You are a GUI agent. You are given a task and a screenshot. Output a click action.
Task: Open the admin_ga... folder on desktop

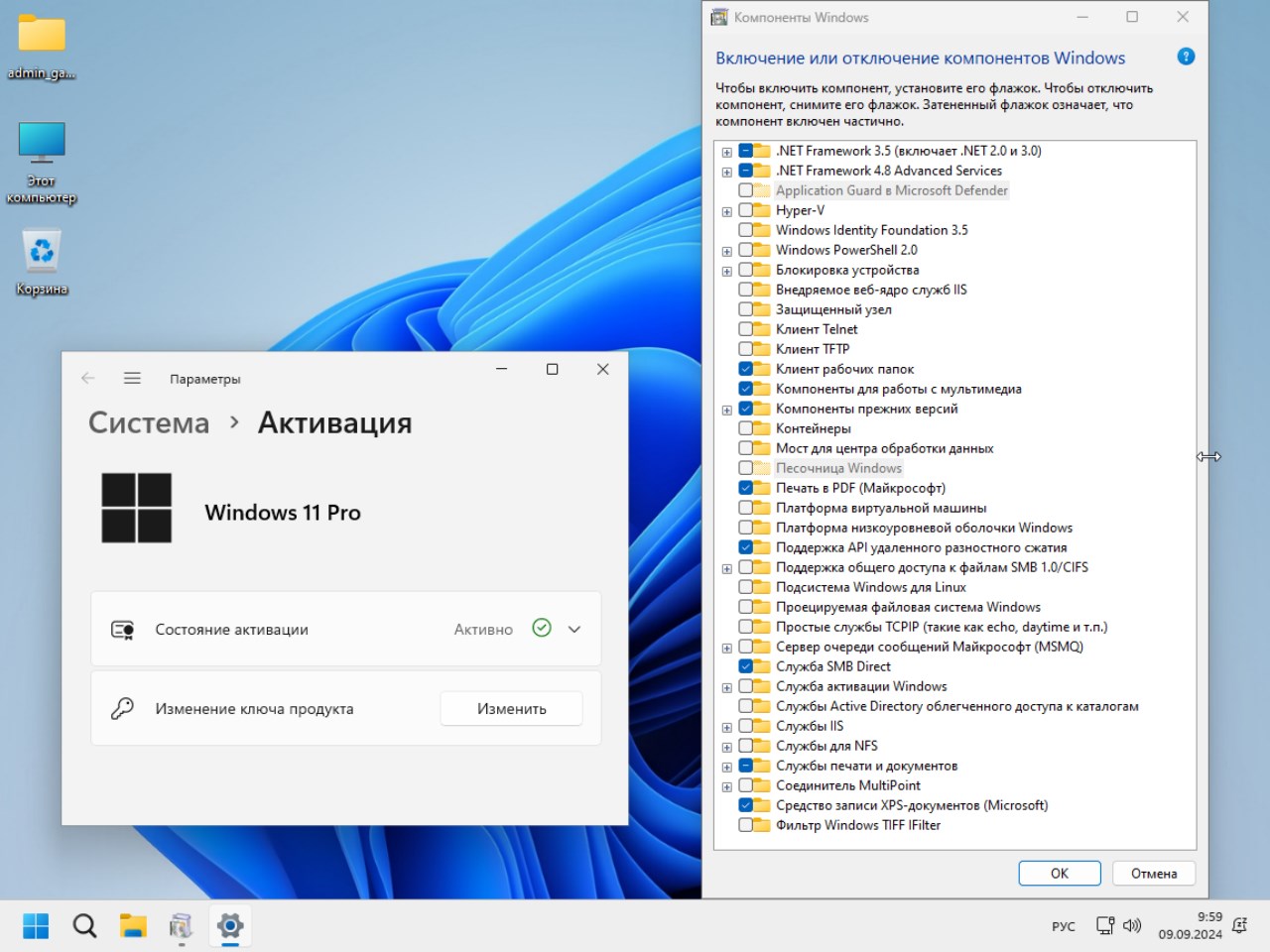point(42,47)
